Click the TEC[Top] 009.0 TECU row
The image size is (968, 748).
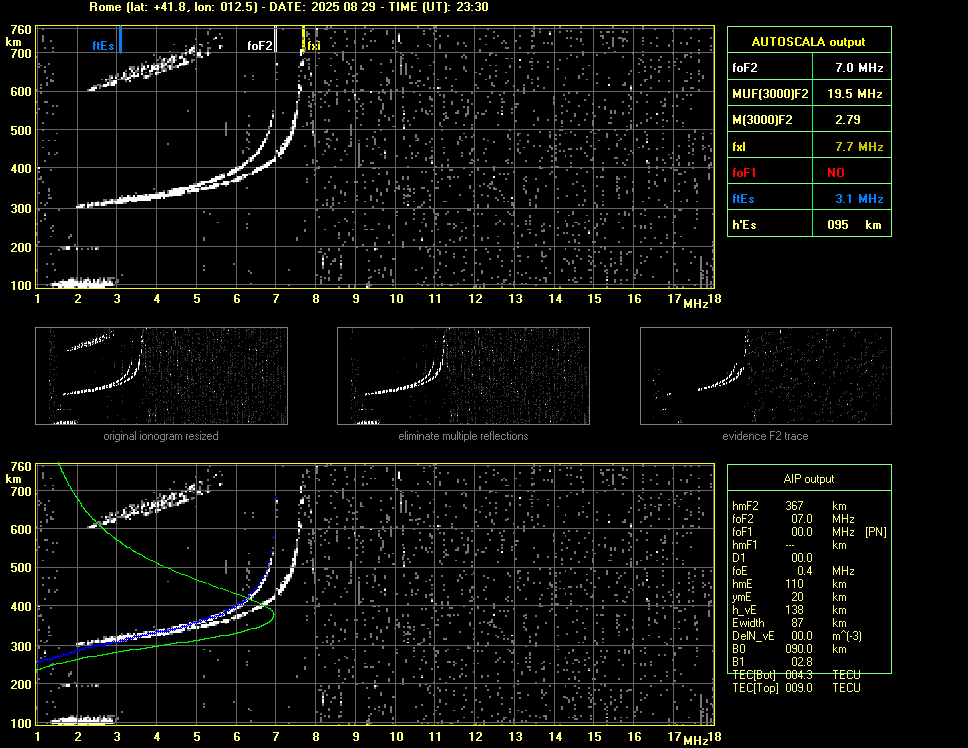(x=796, y=688)
